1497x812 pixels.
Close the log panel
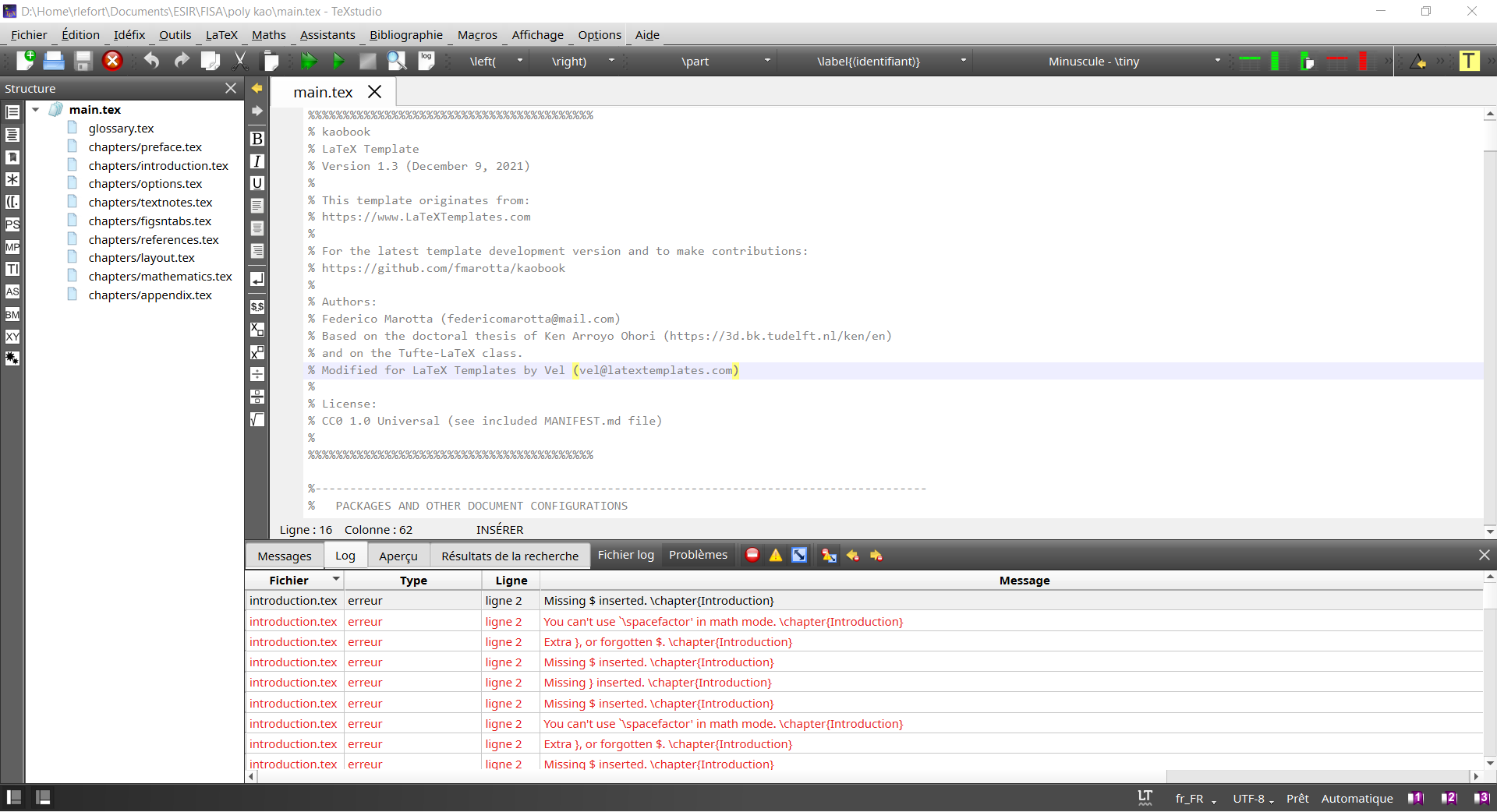[x=1485, y=555]
